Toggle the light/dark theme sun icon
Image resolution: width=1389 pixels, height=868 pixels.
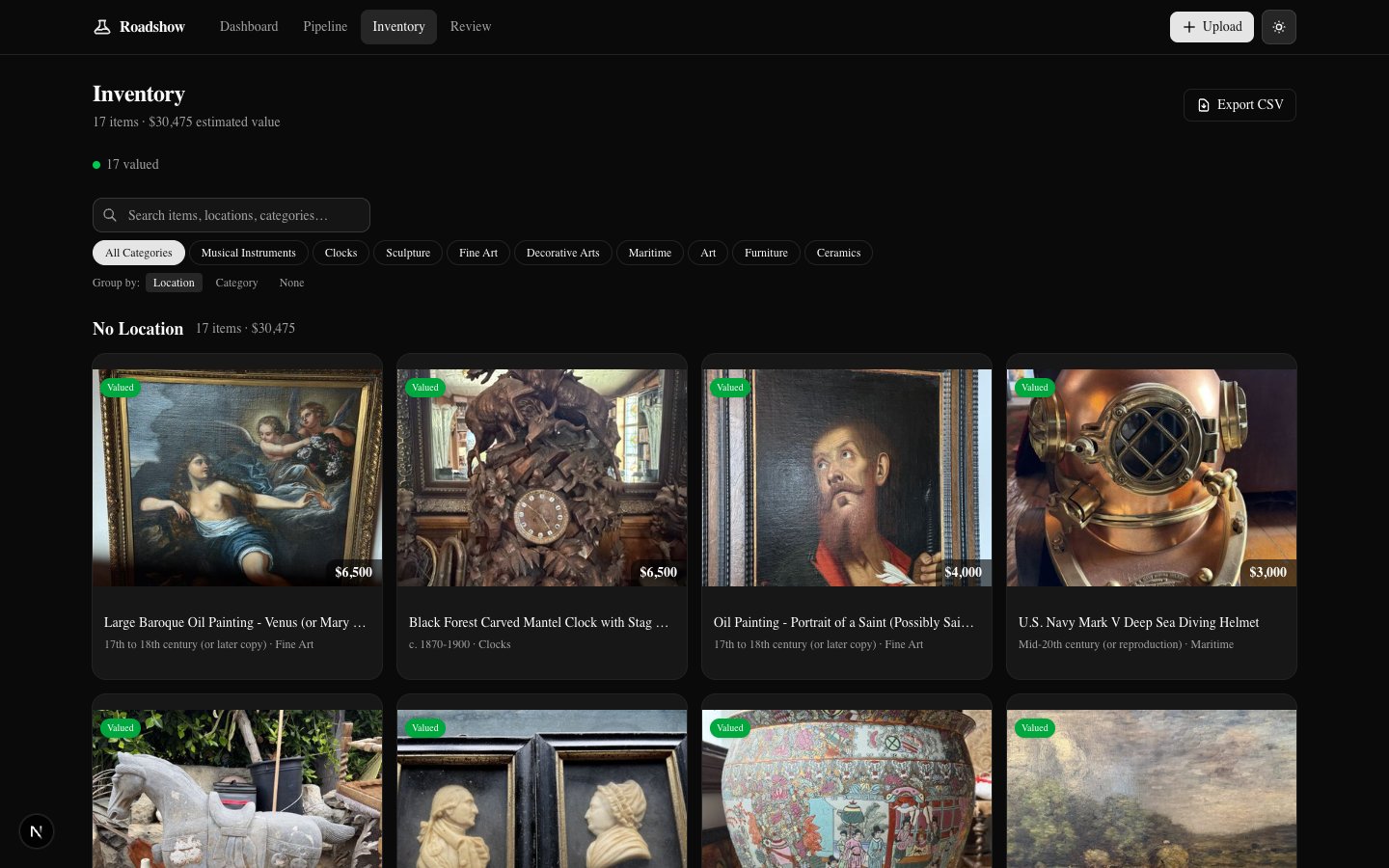click(x=1279, y=27)
